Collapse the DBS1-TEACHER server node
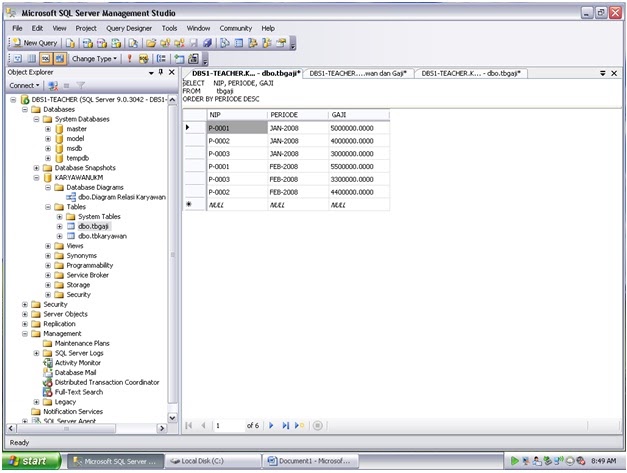This screenshot has height=473, width=627. click(x=13, y=100)
